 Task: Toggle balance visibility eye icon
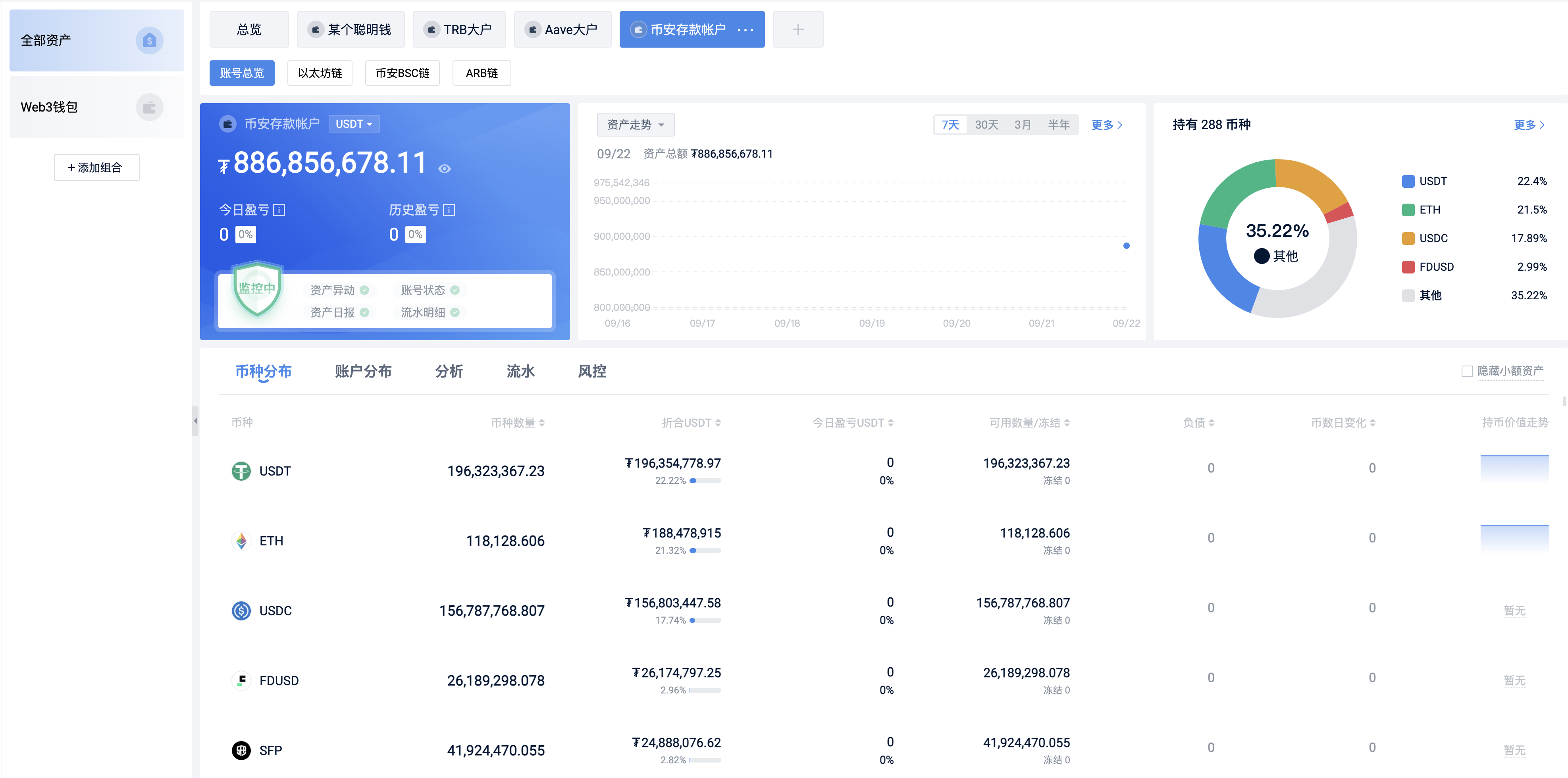click(x=444, y=169)
